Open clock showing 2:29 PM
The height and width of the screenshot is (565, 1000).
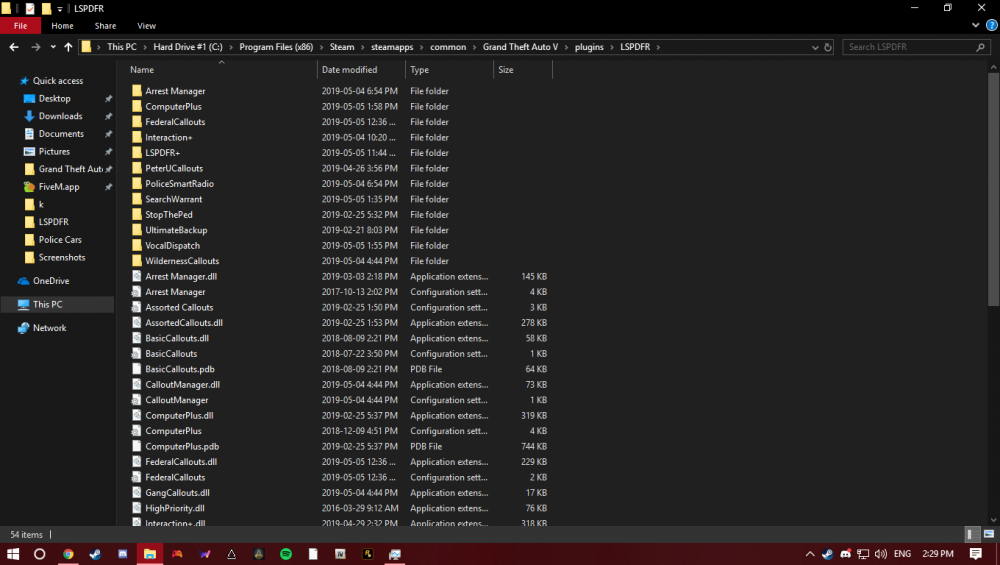[938, 554]
